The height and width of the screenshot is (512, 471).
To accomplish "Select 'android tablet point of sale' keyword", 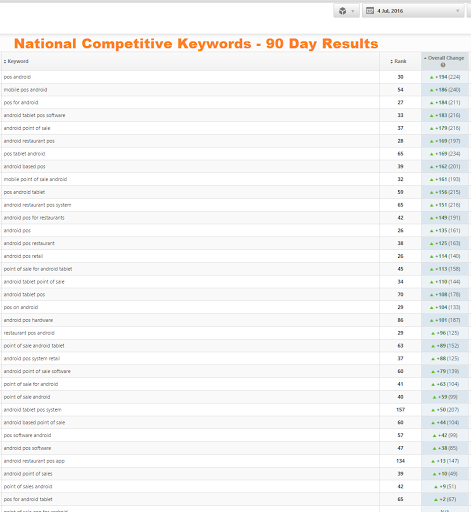I will [x=34, y=282].
